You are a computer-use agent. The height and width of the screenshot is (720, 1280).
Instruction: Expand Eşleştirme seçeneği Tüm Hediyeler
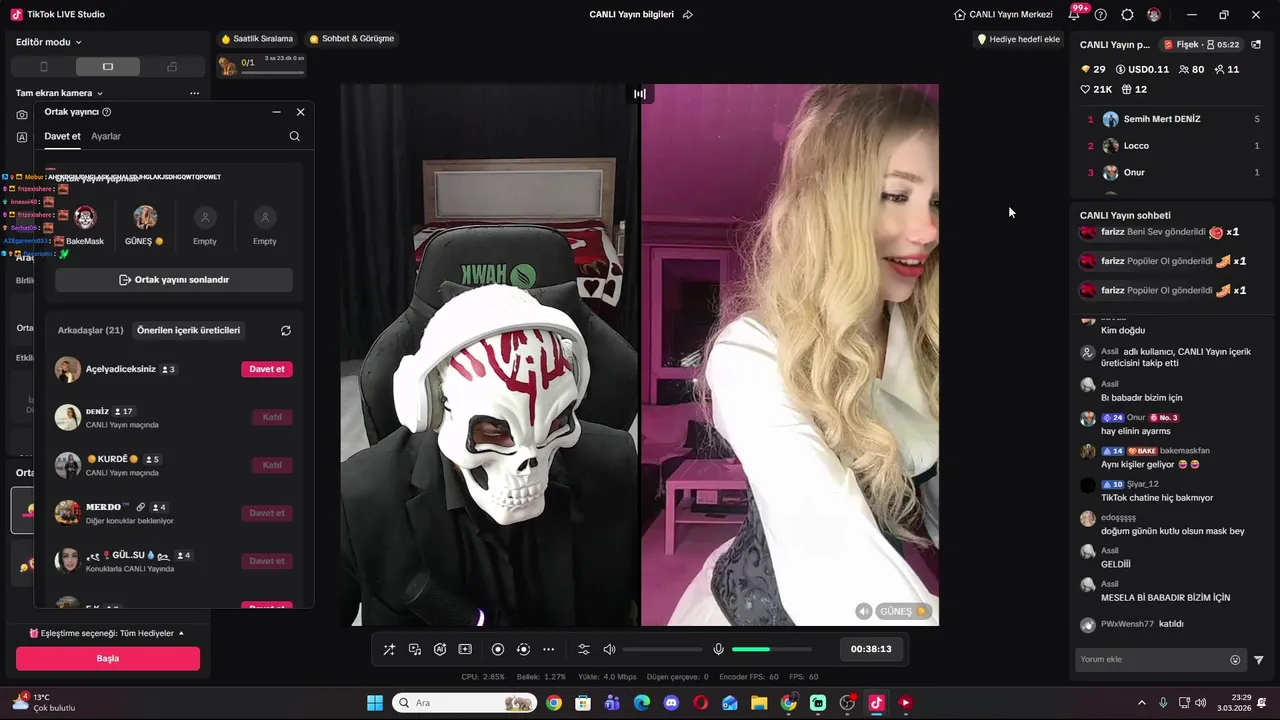[107, 633]
